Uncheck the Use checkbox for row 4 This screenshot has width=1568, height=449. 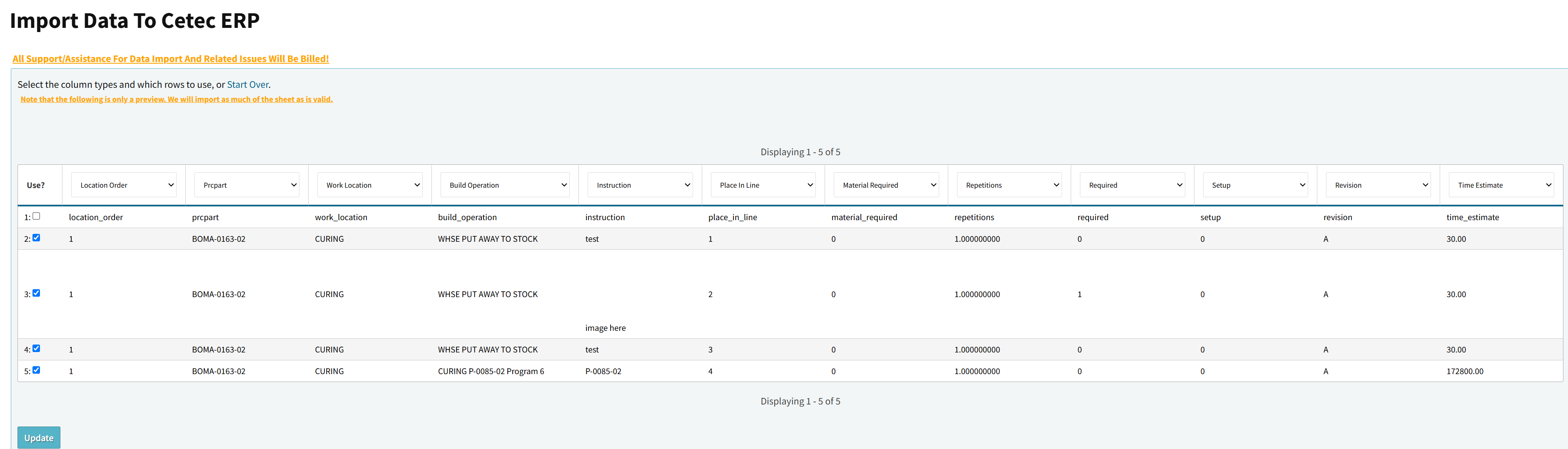pos(36,349)
